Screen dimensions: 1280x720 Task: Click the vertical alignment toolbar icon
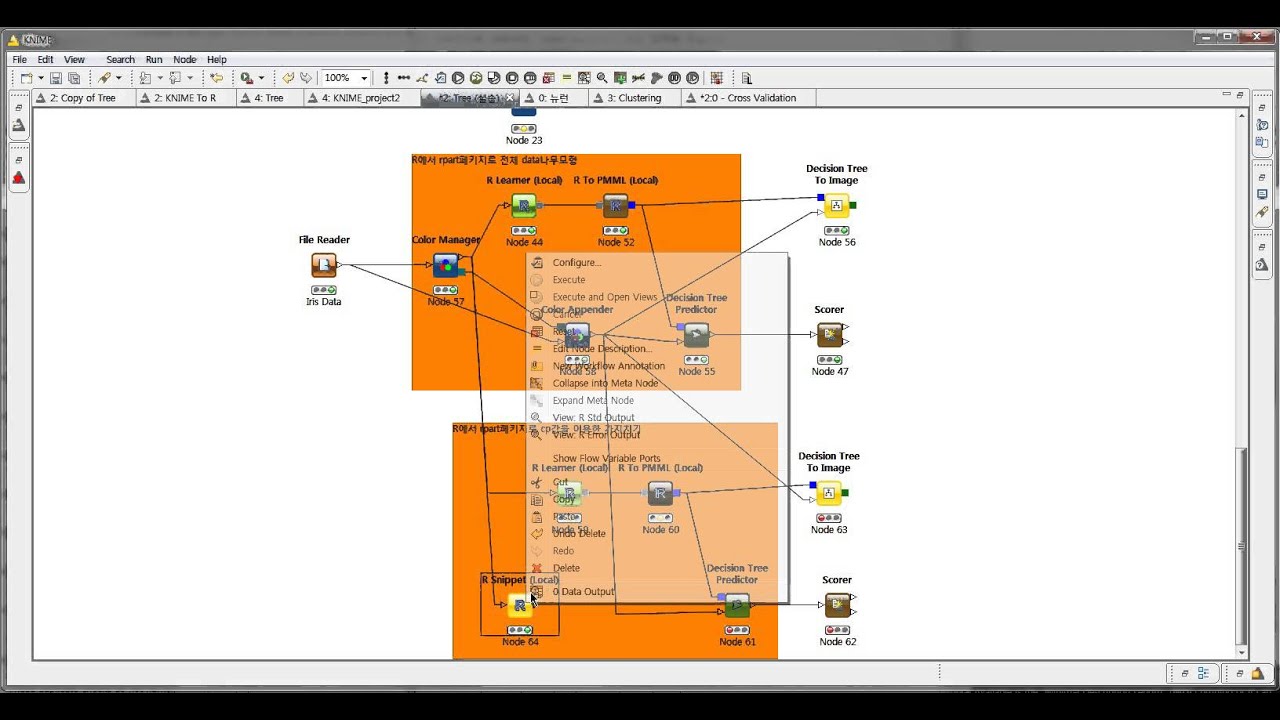tap(386, 78)
